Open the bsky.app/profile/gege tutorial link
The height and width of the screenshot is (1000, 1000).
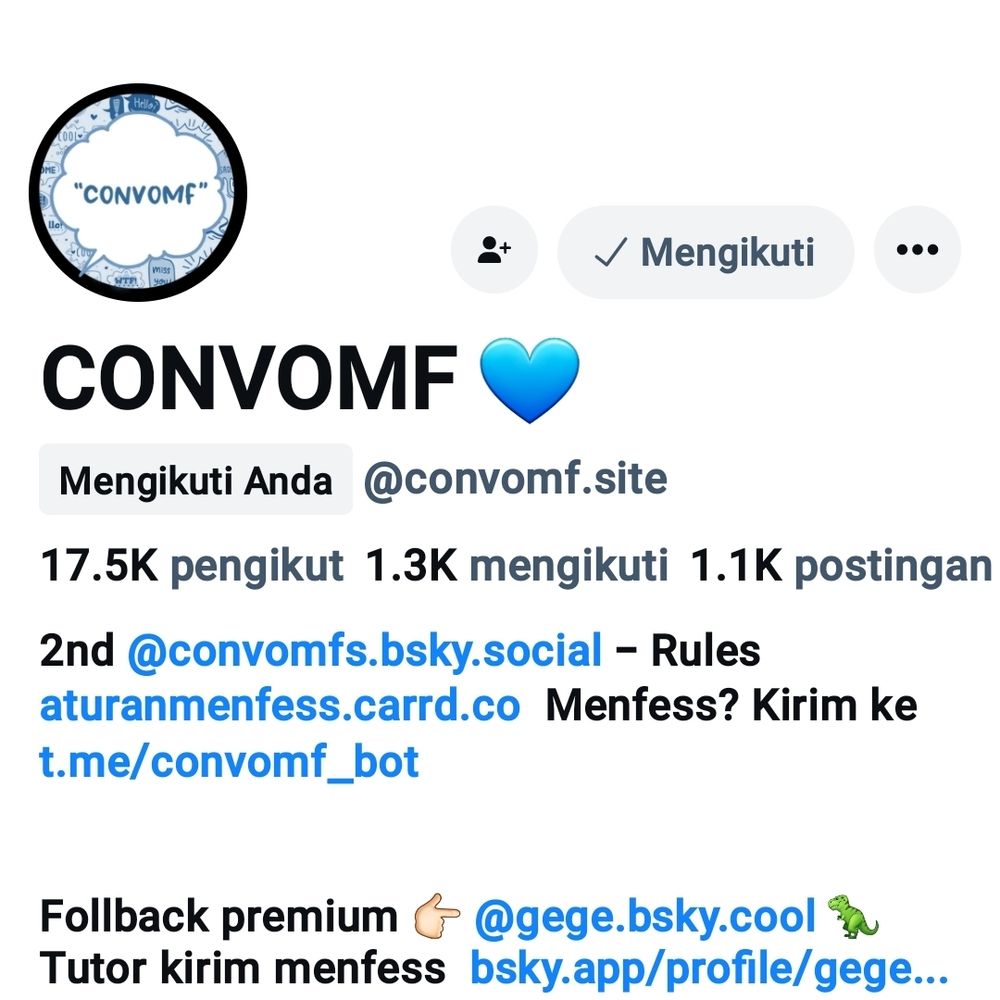(x=709, y=969)
